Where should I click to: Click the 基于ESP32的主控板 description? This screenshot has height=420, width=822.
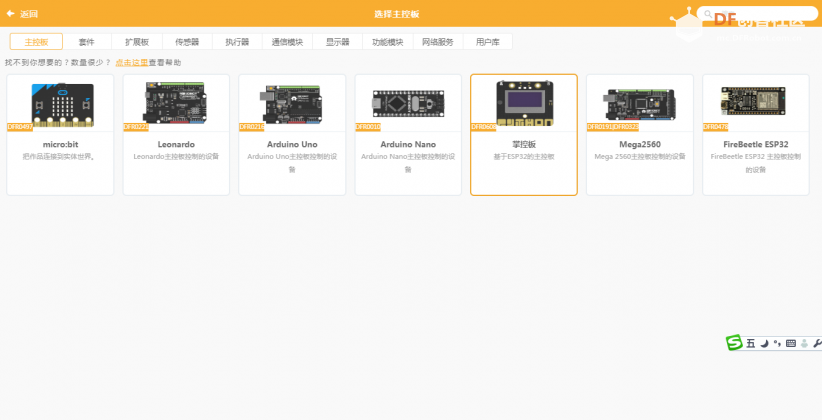coord(524,156)
